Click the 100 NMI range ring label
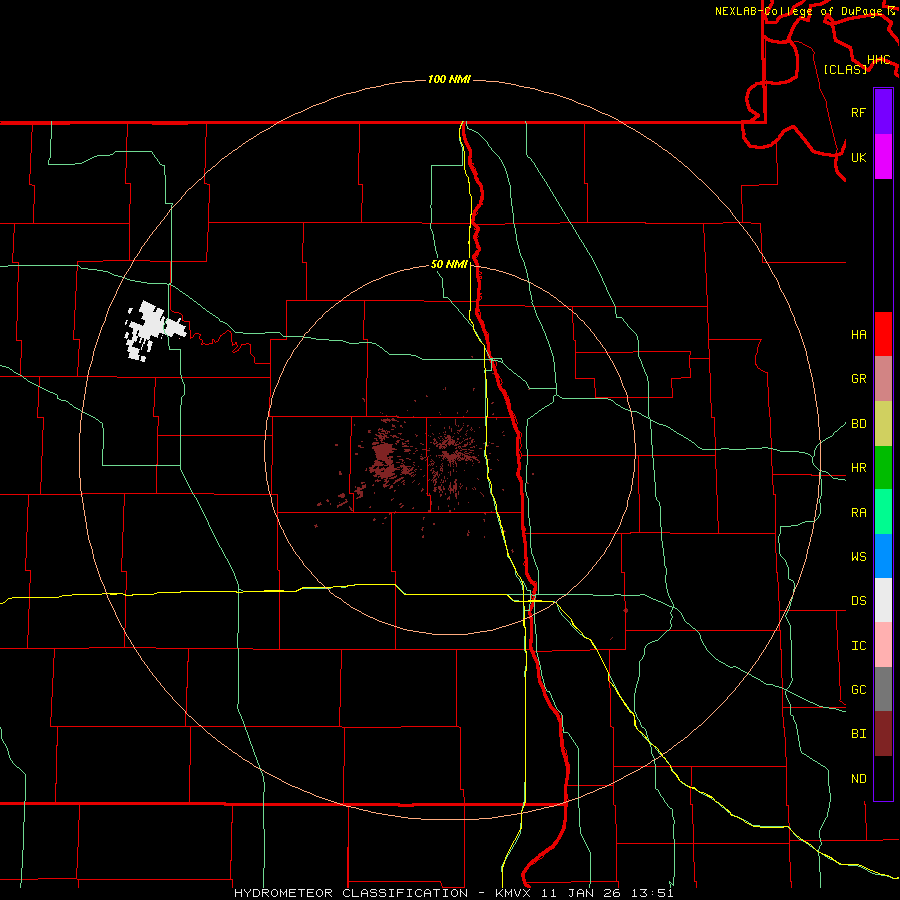Image resolution: width=900 pixels, height=900 pixels. click(449, 79)
